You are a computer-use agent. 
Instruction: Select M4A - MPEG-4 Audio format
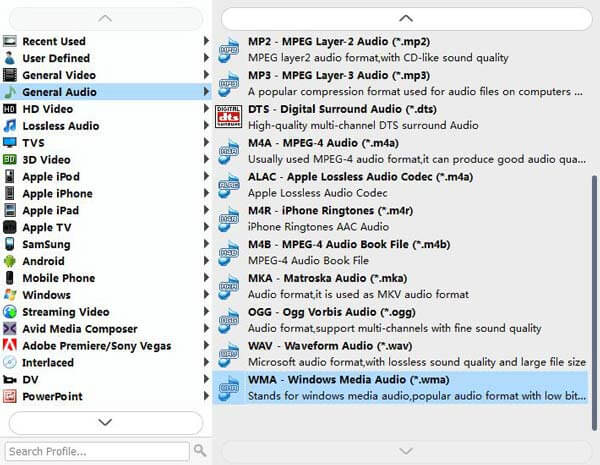click(x=400, y=151)
